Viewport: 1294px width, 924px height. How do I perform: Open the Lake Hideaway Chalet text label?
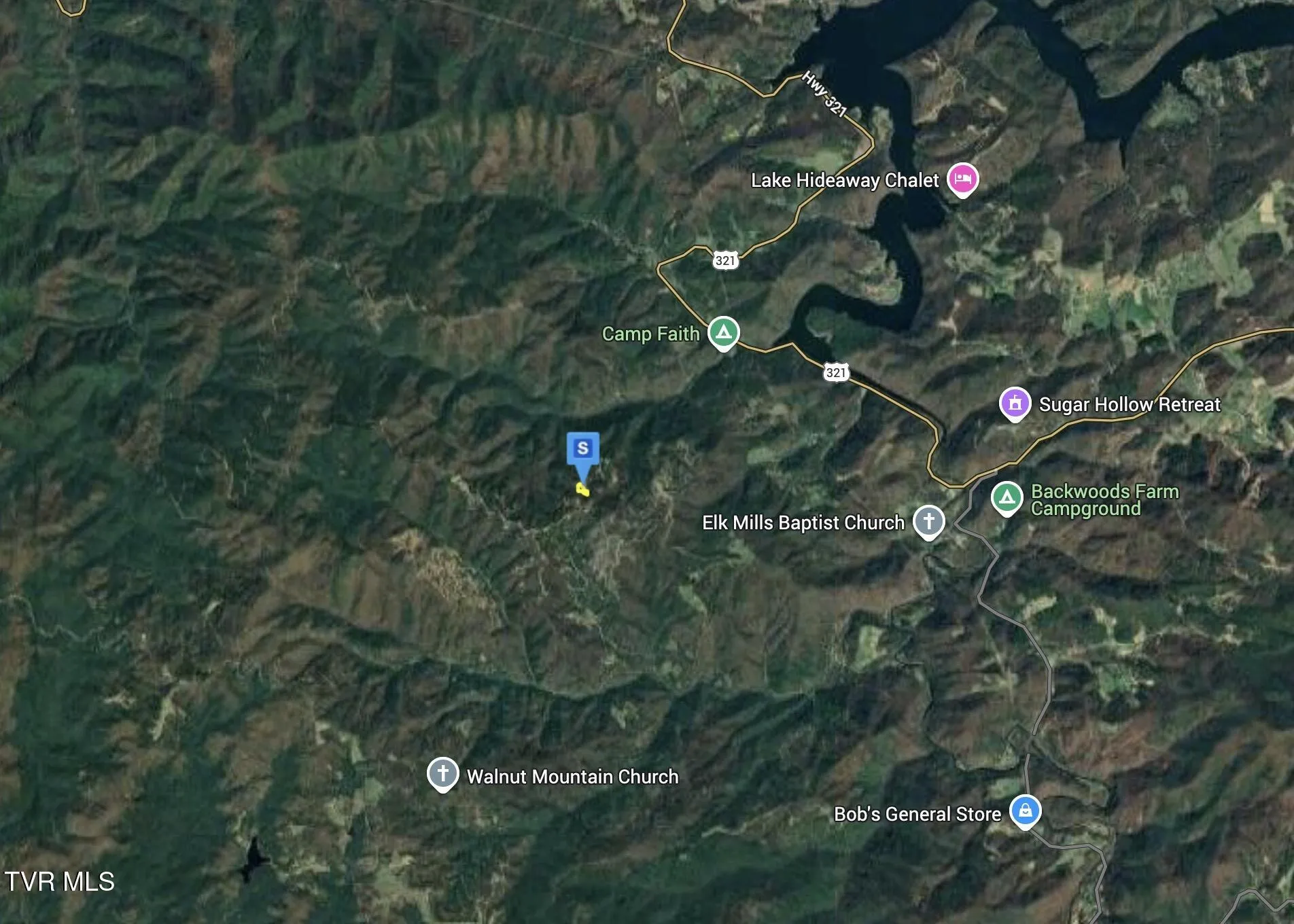point(845,180)
